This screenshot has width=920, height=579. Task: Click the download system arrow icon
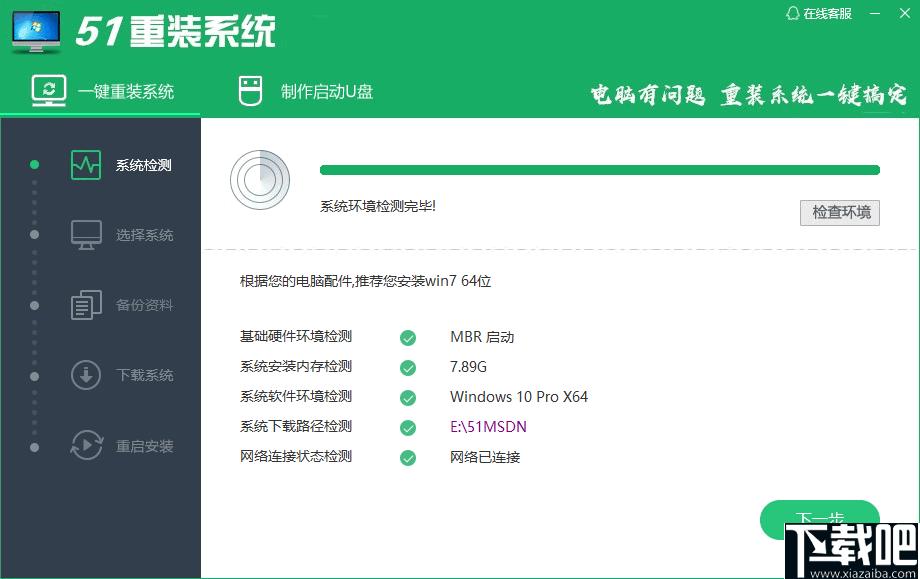[x=86, y=375]
